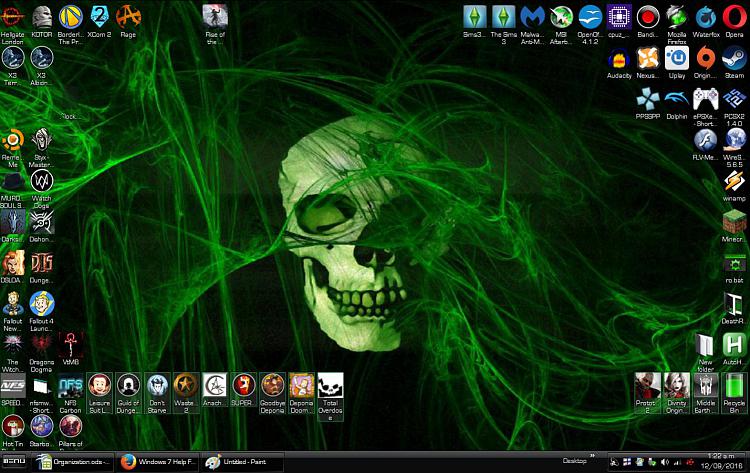This screenshot has width=750, height=473.
Task: Open the Minecraft desktop icon
Action: 734,226
